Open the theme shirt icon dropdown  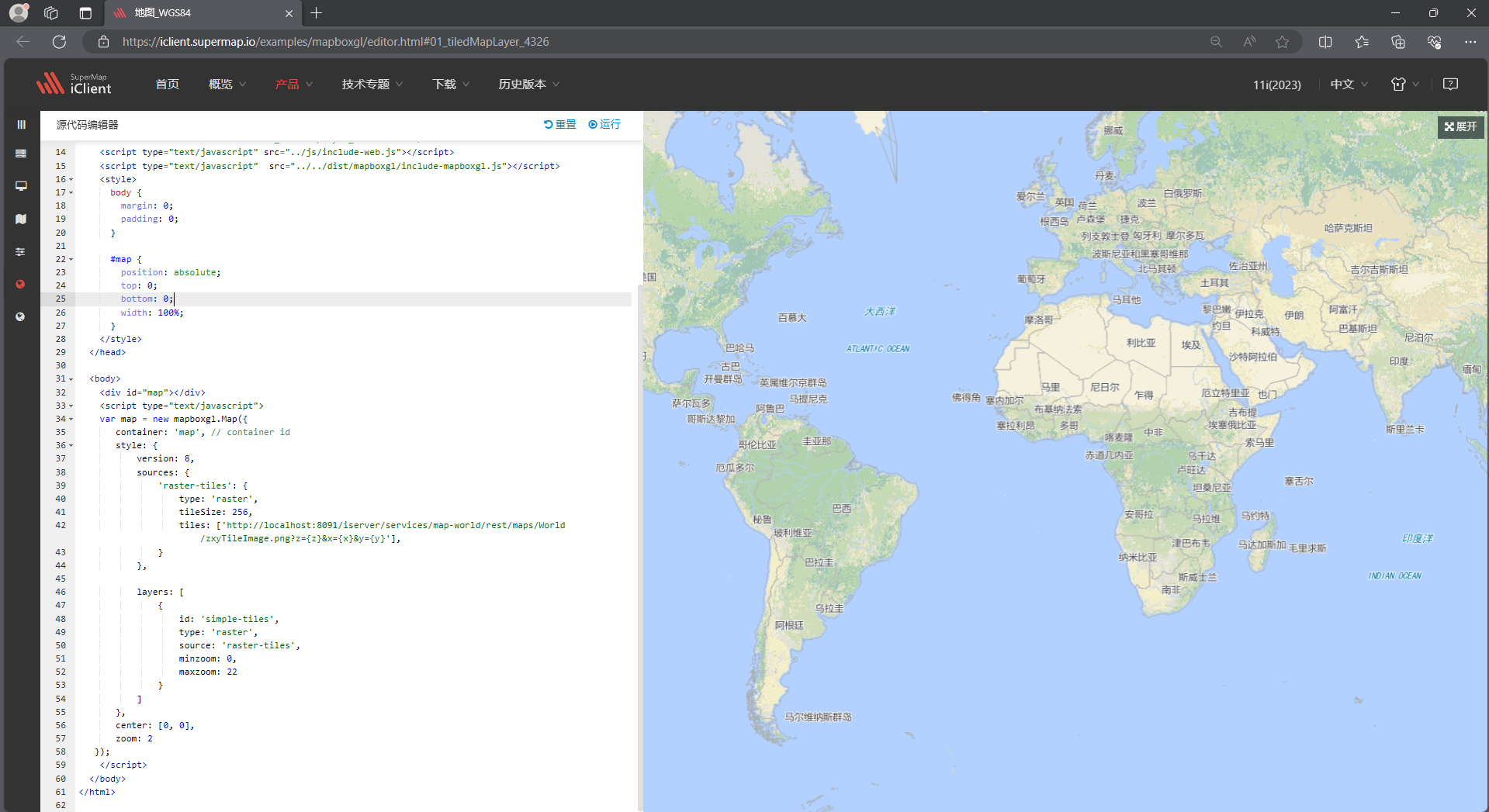point(1404,84)
